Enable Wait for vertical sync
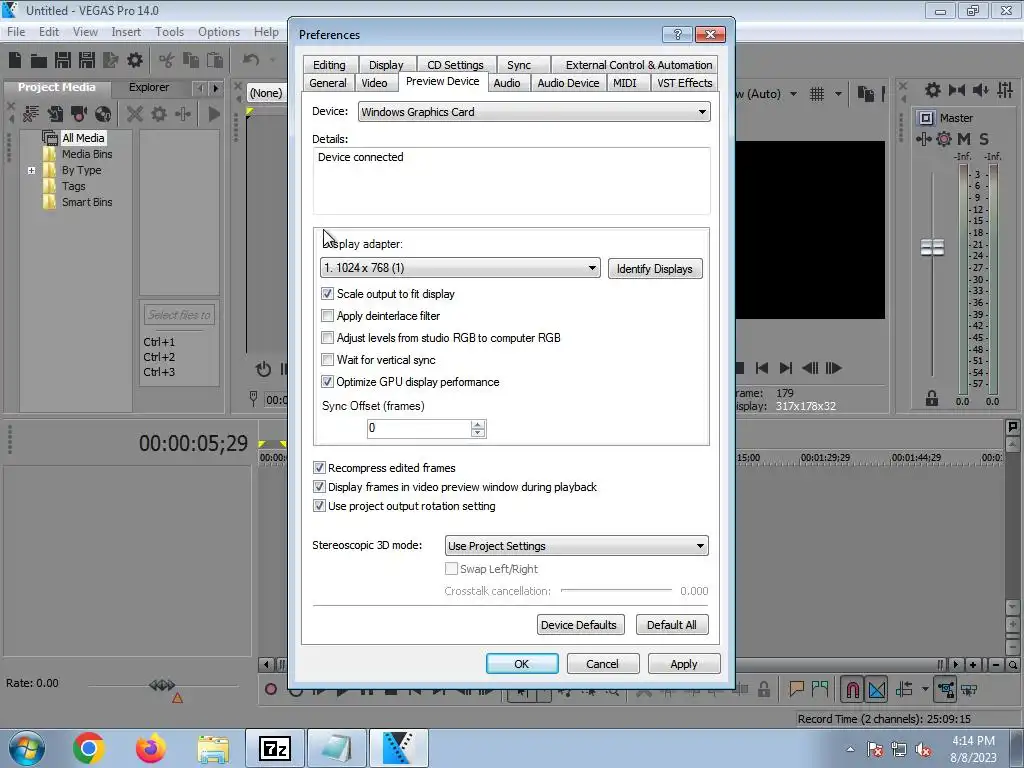The height and width of the screenshot is (768, 1024). (327, 360)
